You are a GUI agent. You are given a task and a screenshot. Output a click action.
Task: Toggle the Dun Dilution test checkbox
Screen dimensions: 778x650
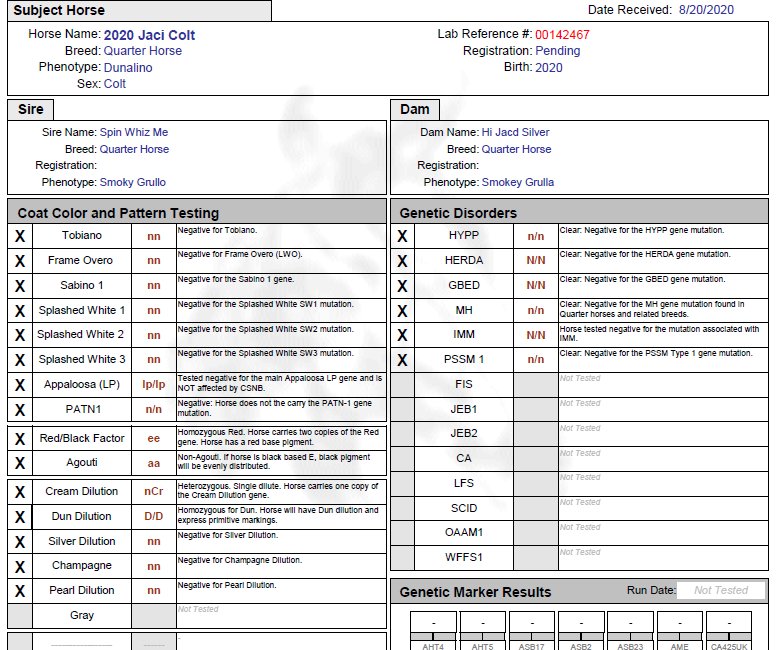pos(20,517)
